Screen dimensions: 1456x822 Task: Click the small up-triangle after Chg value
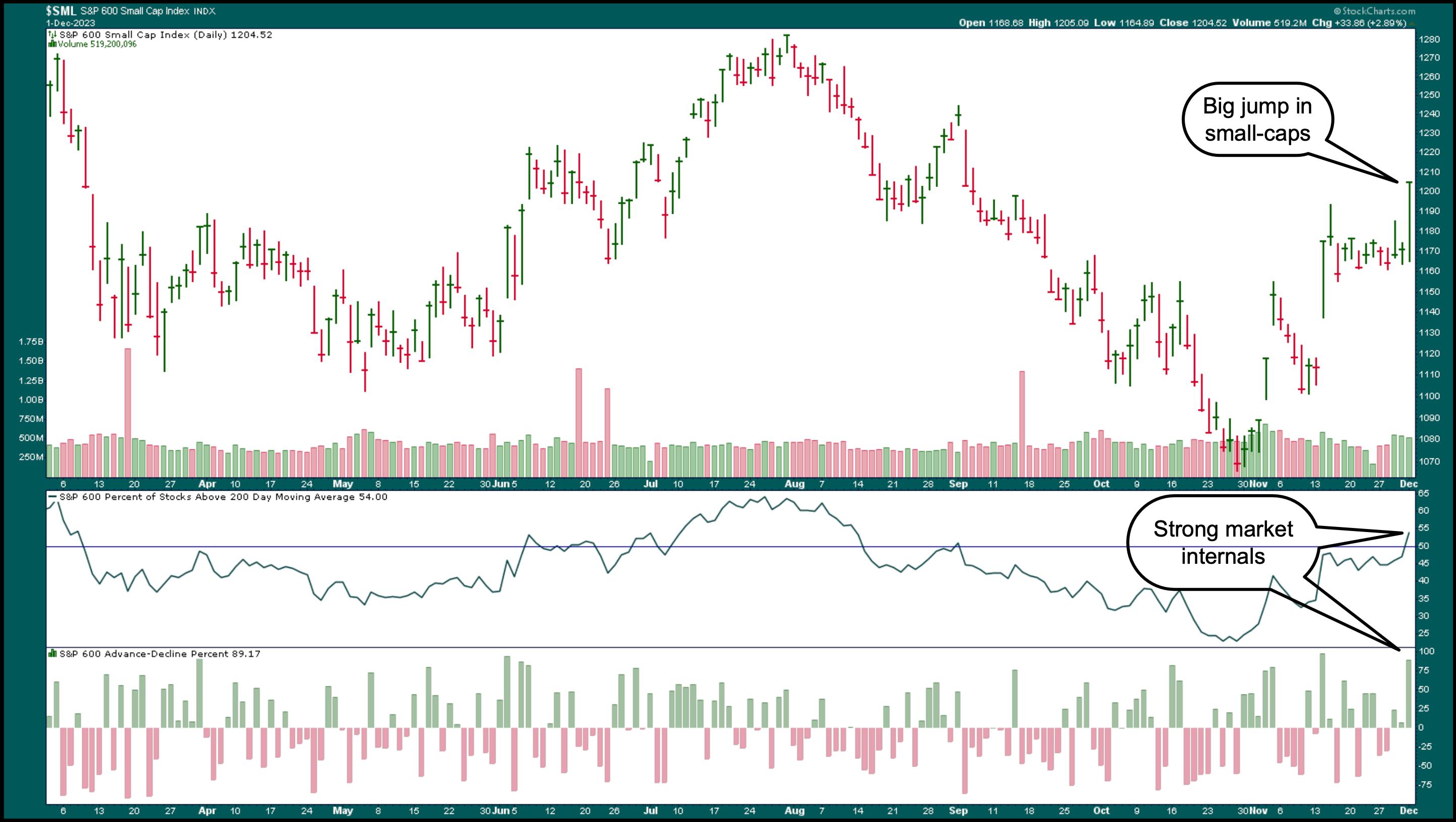click(x=1411, y=23)
